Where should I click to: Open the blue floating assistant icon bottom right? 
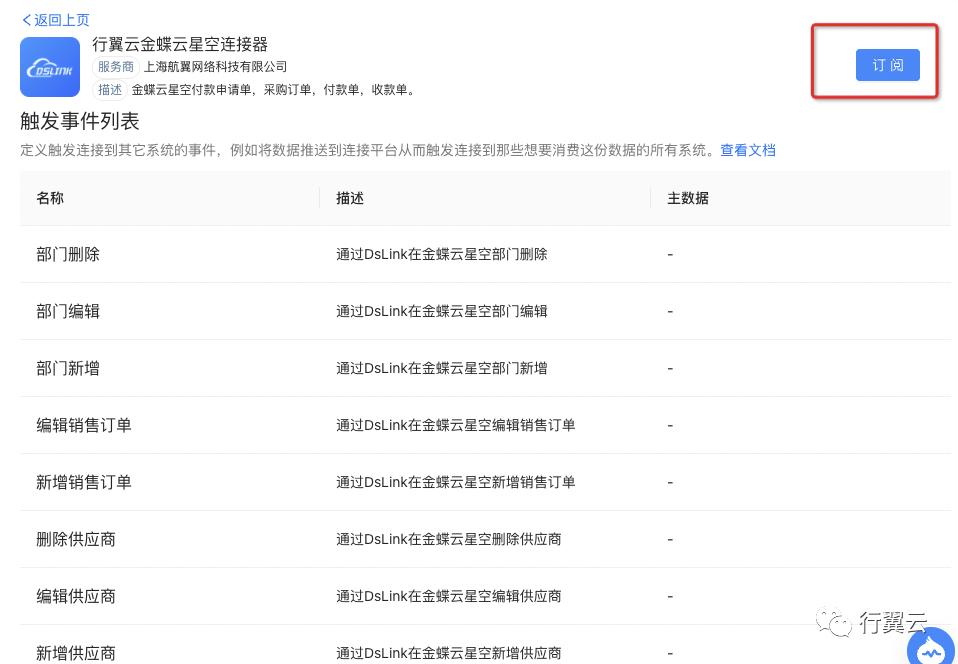[x=931, y=648]
